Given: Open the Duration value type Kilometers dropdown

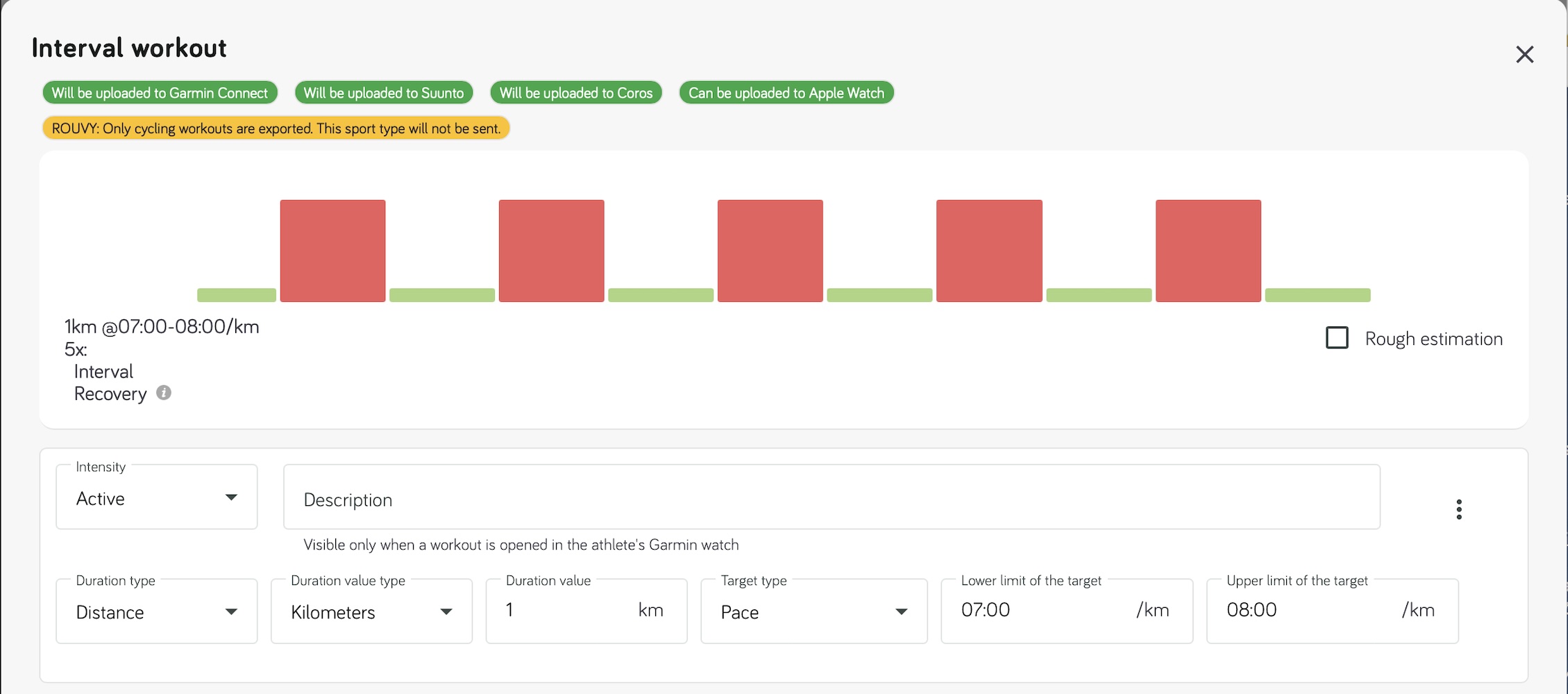Looking at the screenshot, I should coord(372,611).
